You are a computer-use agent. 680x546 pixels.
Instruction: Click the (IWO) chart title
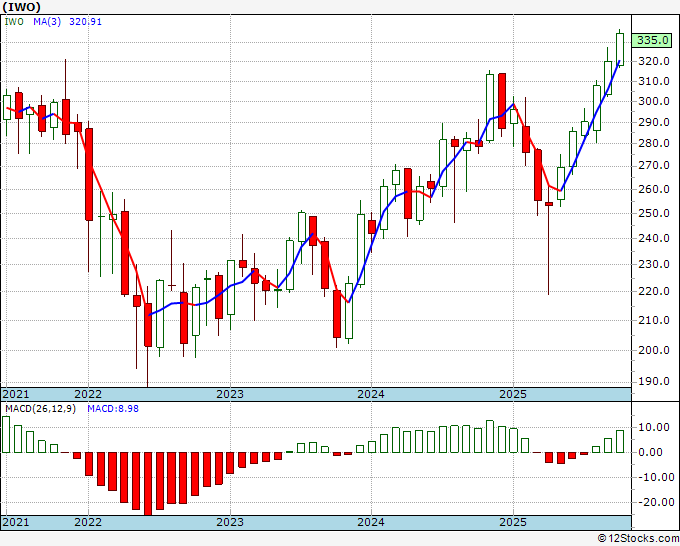coord(22,7)
